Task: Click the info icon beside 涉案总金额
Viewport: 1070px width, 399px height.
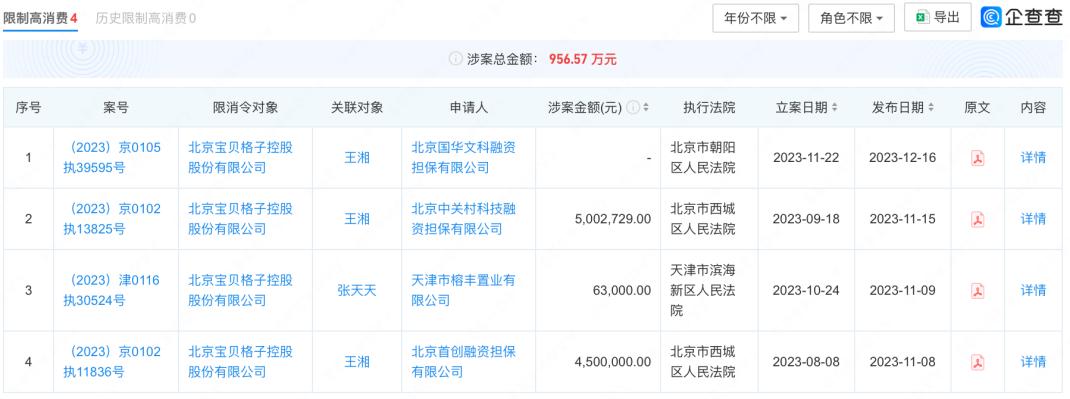Action: pos(455,59)
